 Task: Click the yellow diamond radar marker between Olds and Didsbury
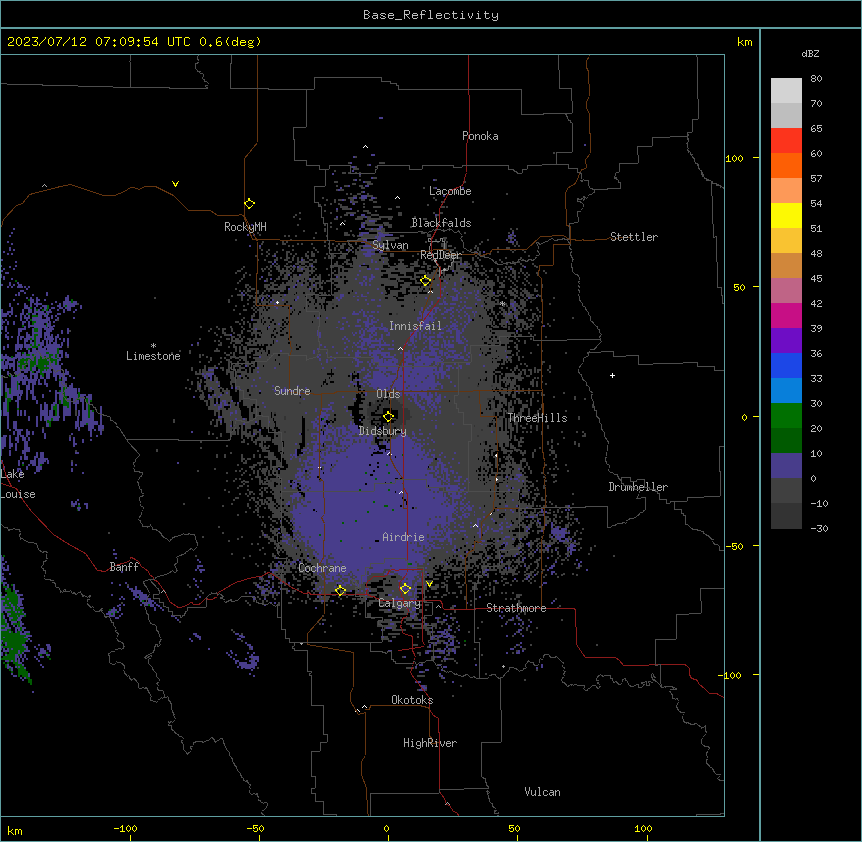click(388, 417)
